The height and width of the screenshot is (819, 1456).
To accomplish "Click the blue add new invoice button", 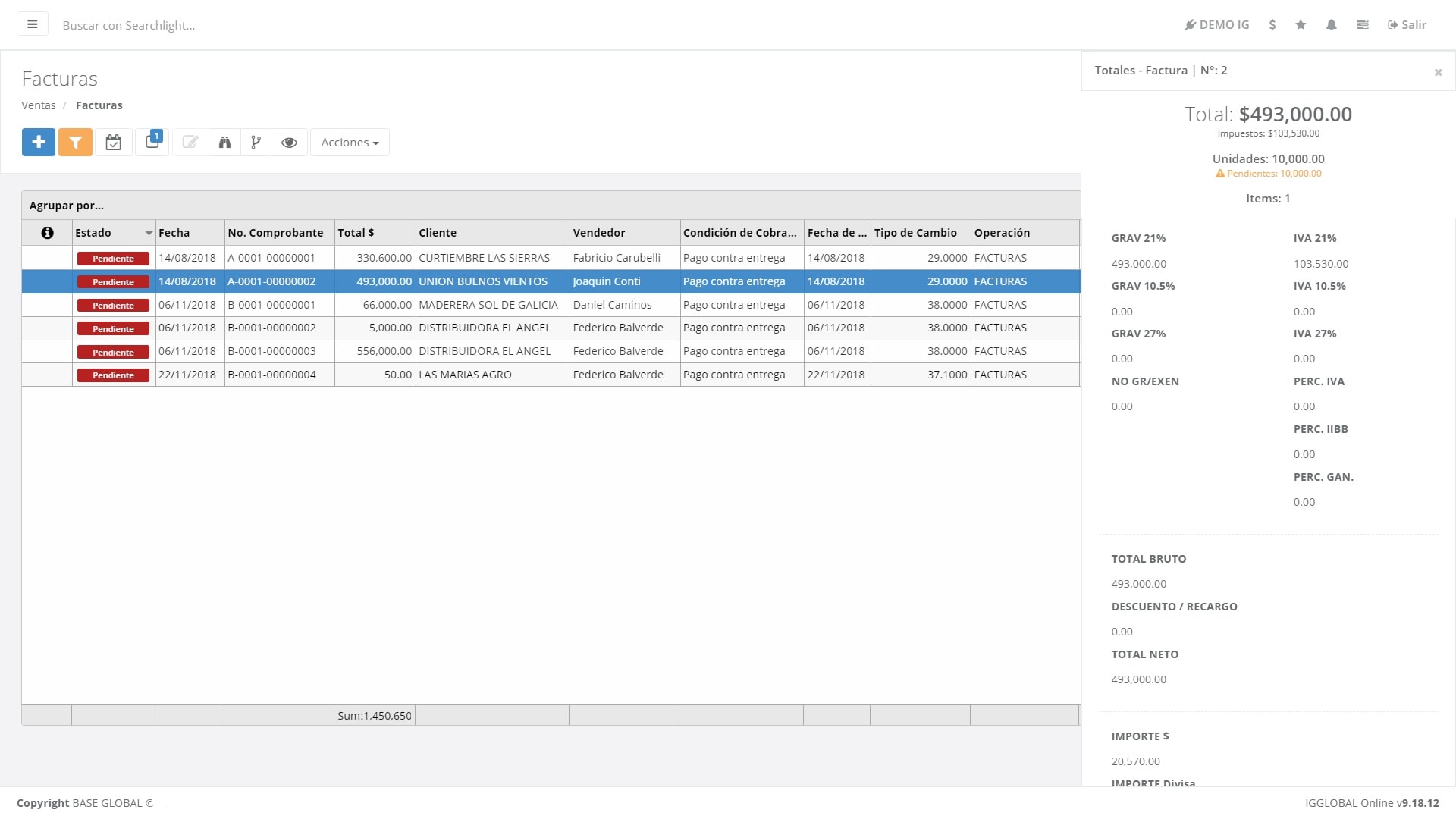I will click(x=39, y=143).
